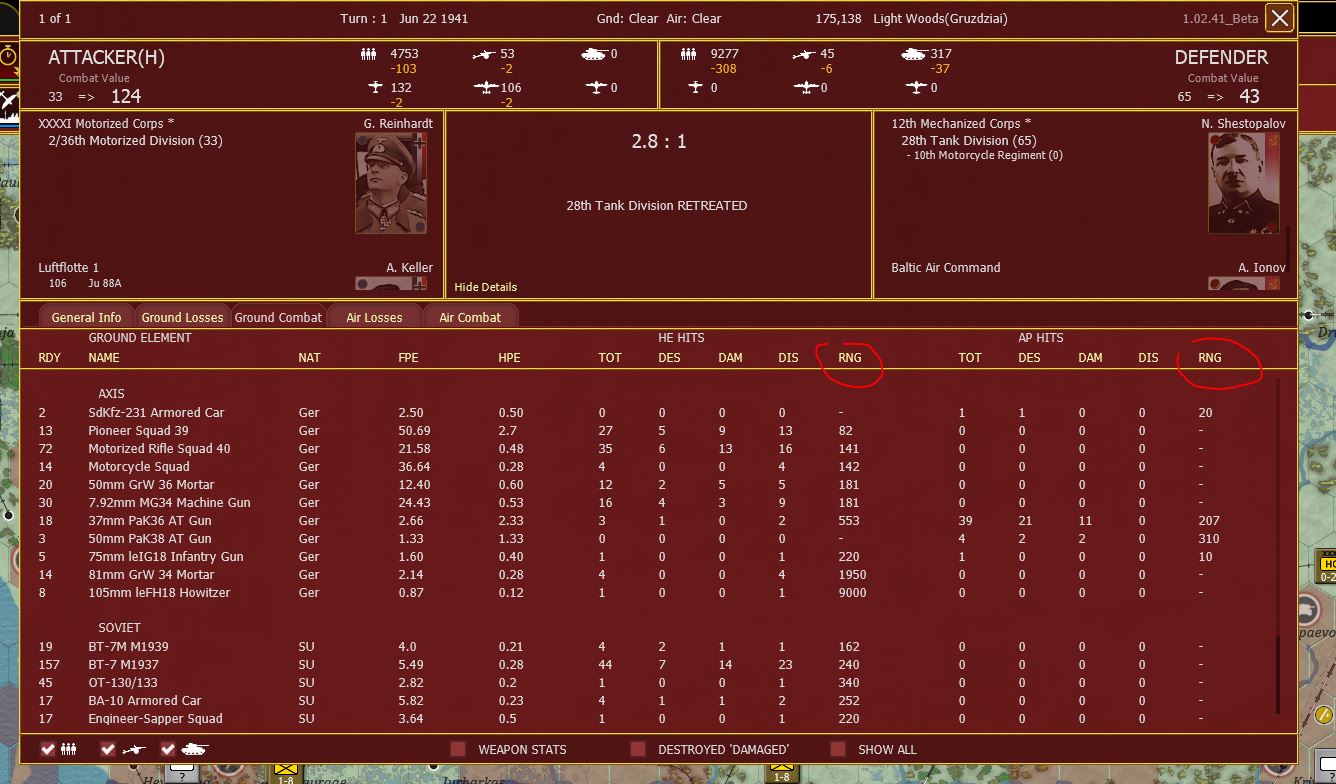1336x784 pixels.
Task: Click the ground element table scrollbar
Action: 1277,546
